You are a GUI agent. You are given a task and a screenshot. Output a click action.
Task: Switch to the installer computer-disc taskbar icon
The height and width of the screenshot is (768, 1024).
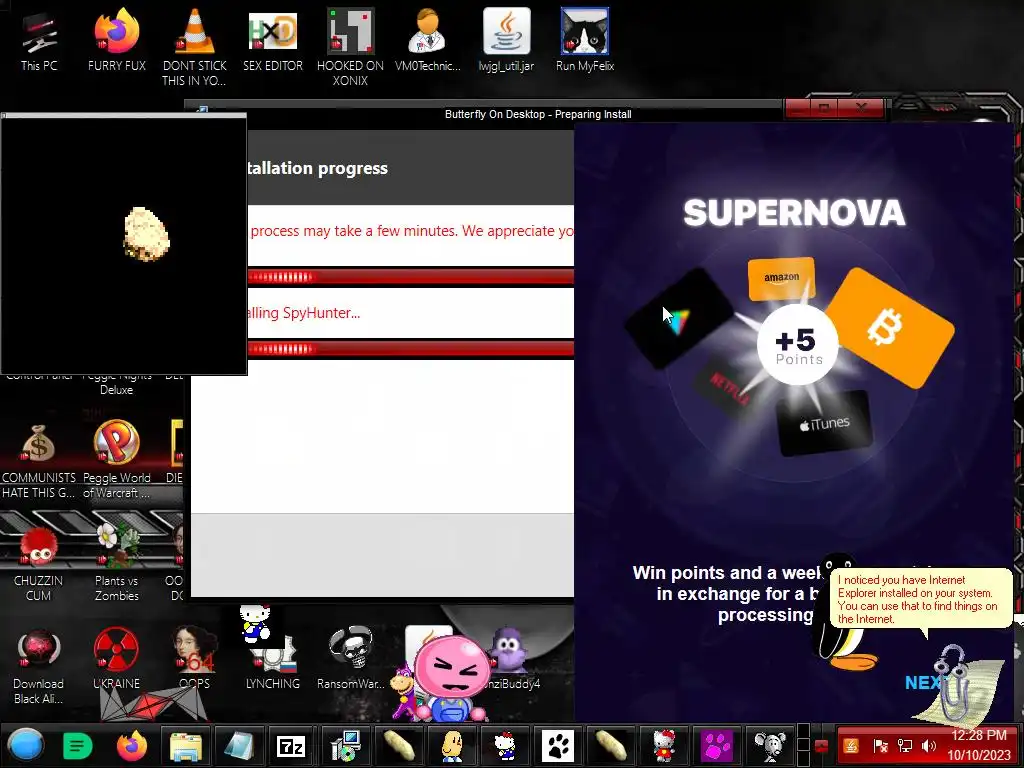[x=345, y=745]
